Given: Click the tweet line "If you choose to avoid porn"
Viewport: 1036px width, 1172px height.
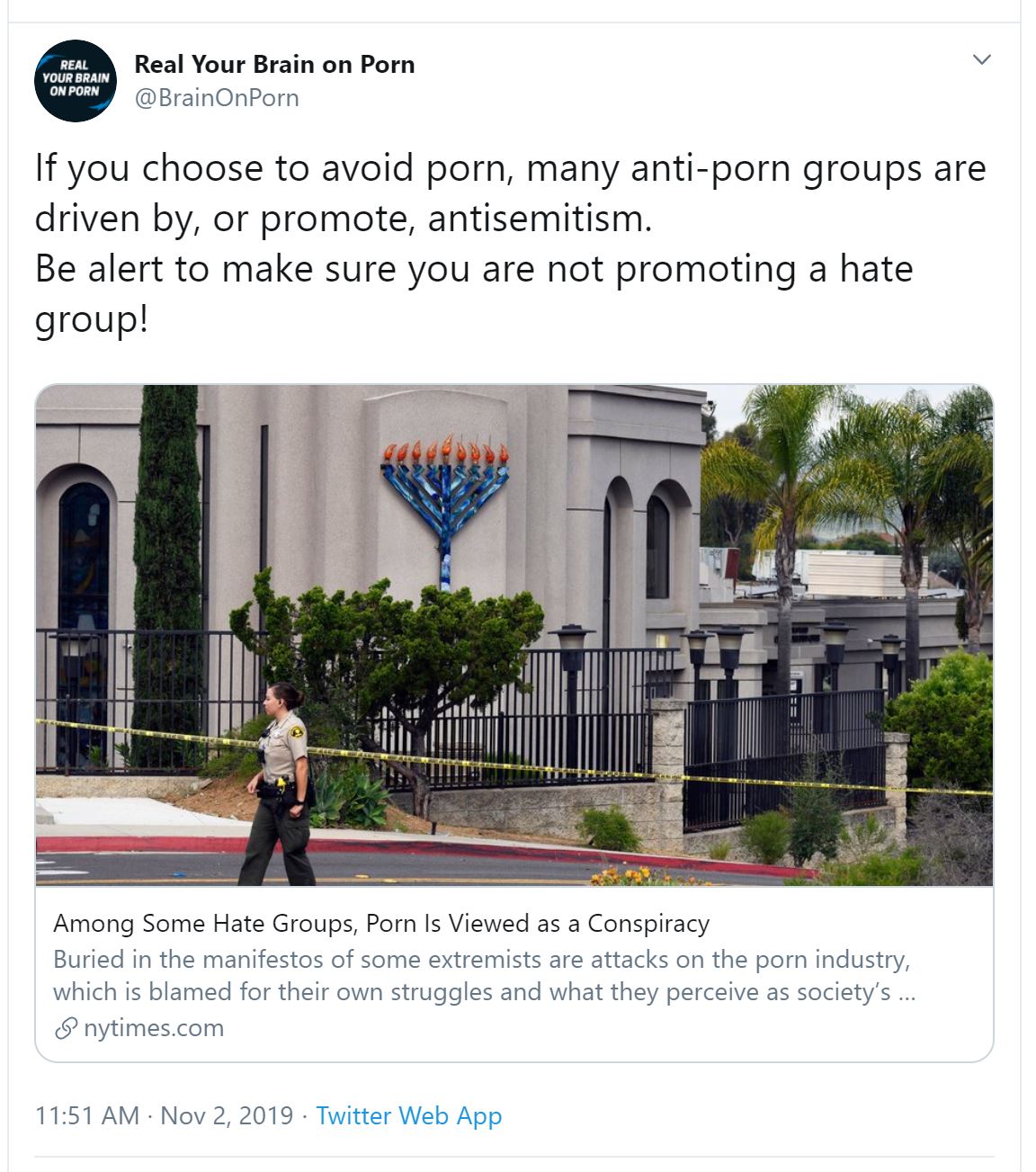Looking at the screenshot, I should [511, 168].
